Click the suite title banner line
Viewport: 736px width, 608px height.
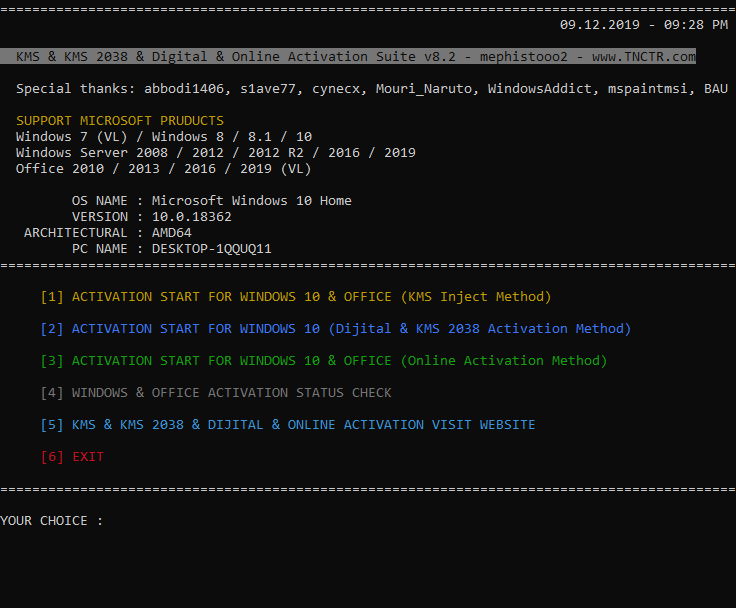(348, 56)
